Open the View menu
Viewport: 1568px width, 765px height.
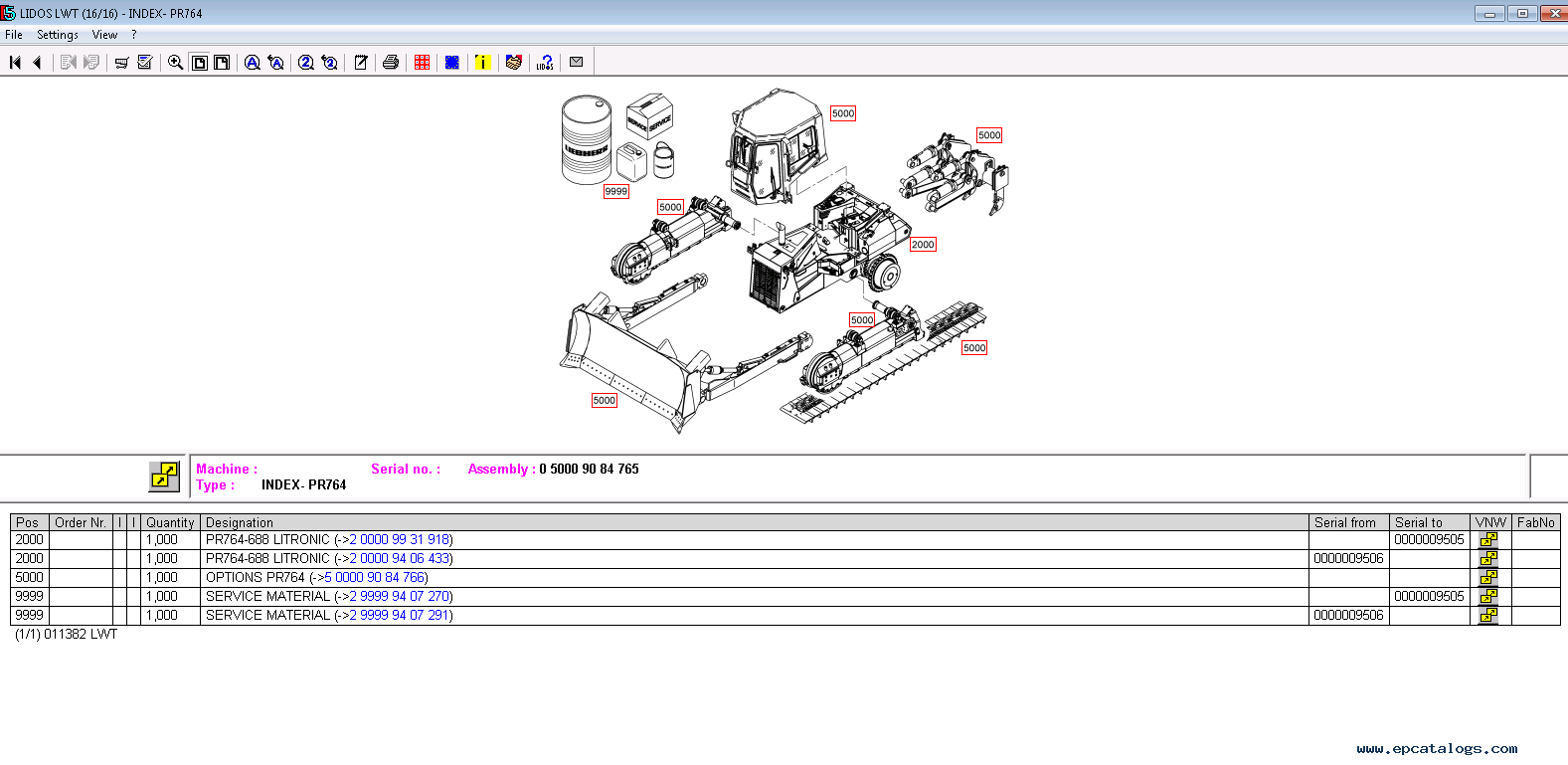point(104,35)
